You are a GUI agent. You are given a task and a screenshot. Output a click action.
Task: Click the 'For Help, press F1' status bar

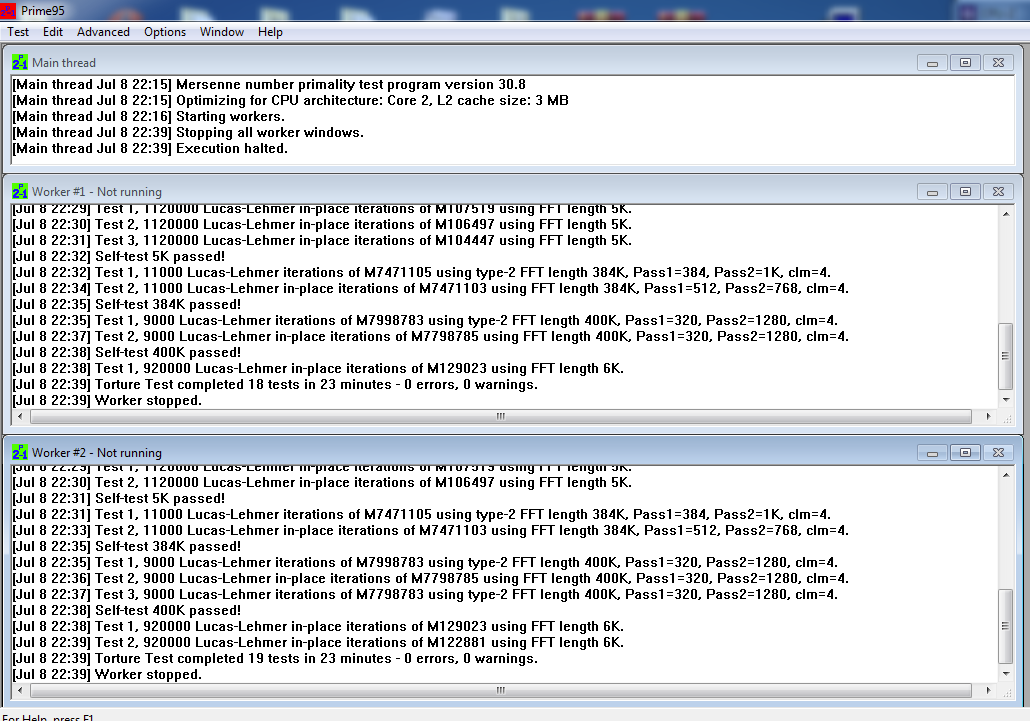(48, 717)
